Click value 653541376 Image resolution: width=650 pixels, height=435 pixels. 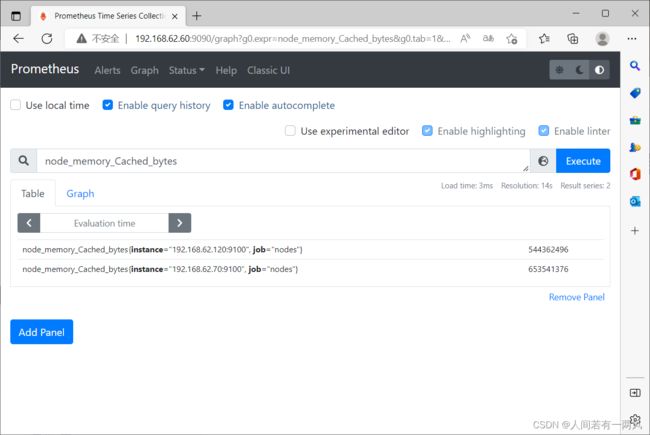coord(548,269)
